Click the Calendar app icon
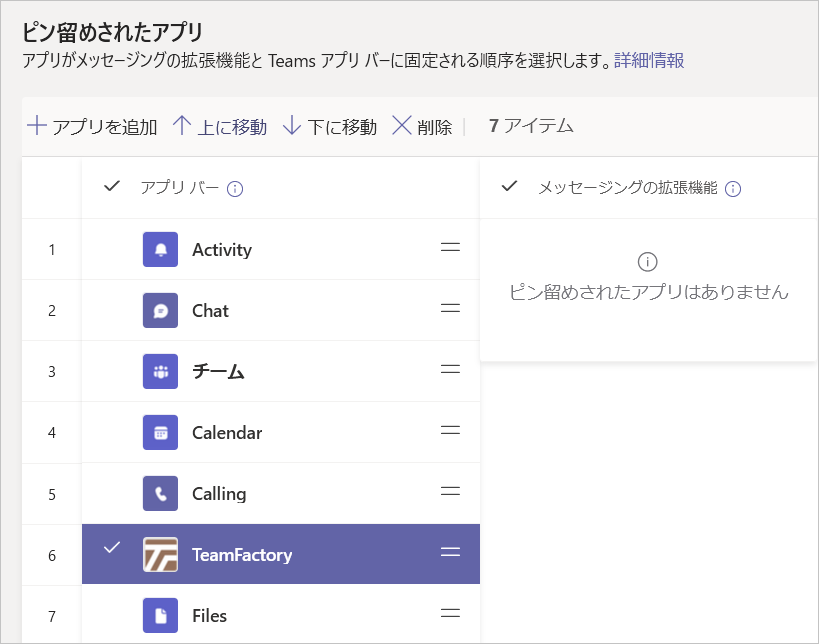 [161, 432]
